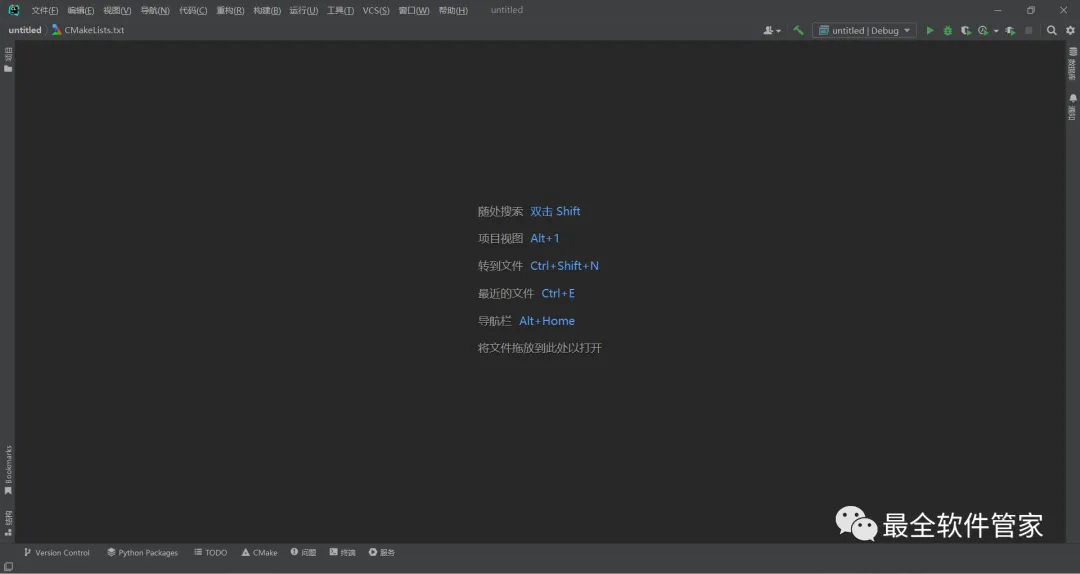Click the green Debug bug icon
This screenshot has height=574, width=1080.
point(948,30)
